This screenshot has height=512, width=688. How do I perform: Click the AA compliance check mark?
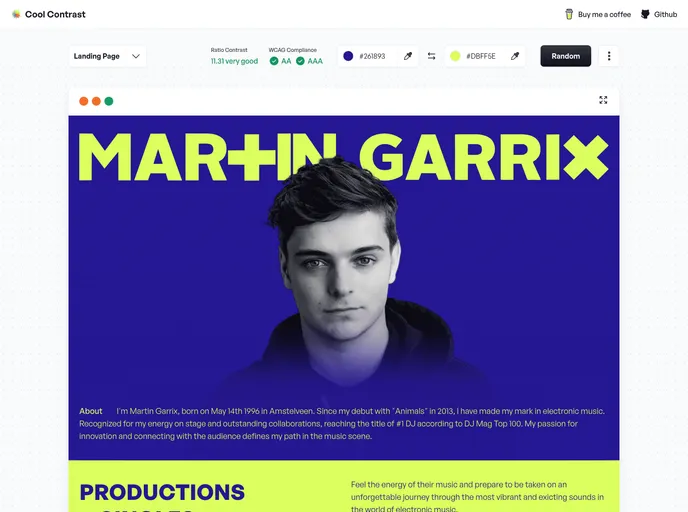point(274,61)
